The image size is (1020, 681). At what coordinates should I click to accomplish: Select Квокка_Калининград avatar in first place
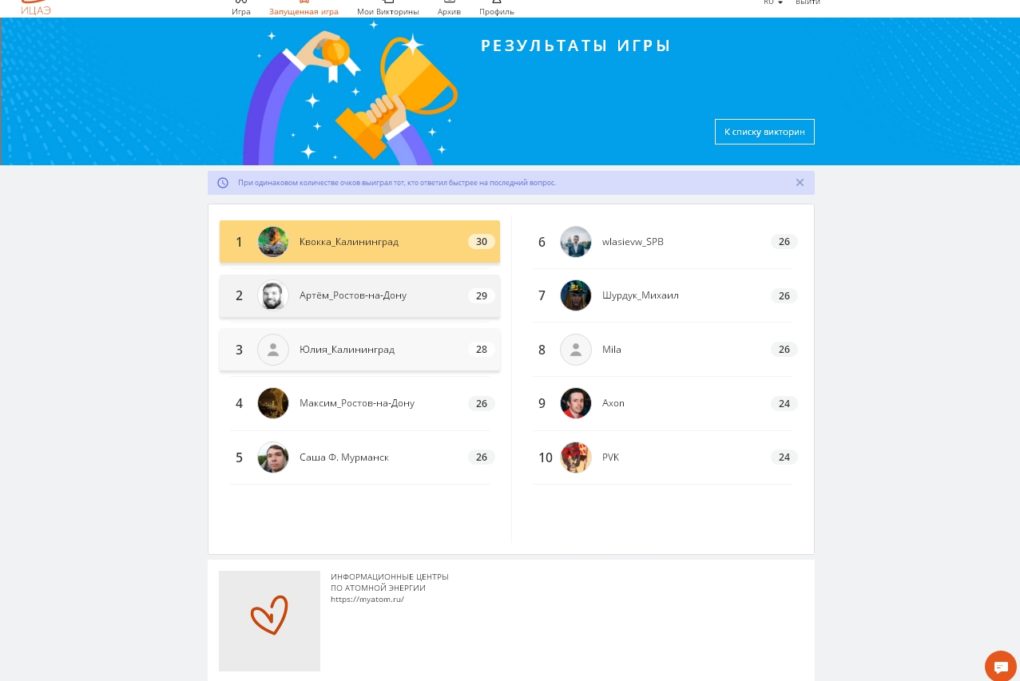273,241
